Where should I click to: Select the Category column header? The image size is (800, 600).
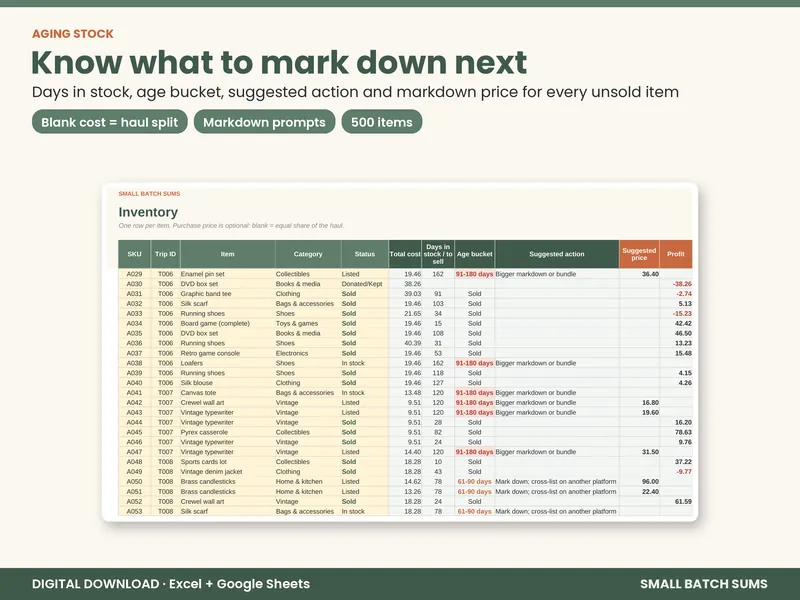(308, 254)
